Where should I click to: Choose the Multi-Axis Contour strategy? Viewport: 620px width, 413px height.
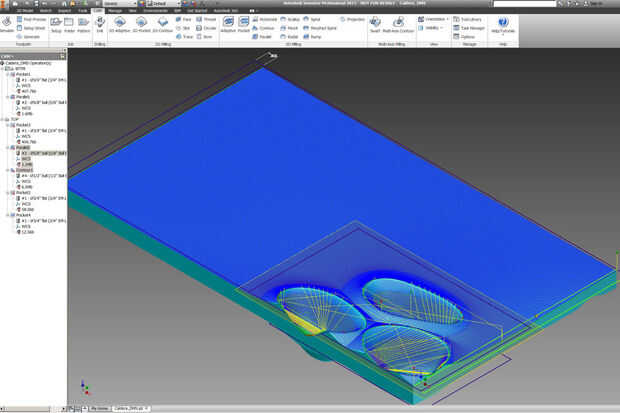click(398, 25)
